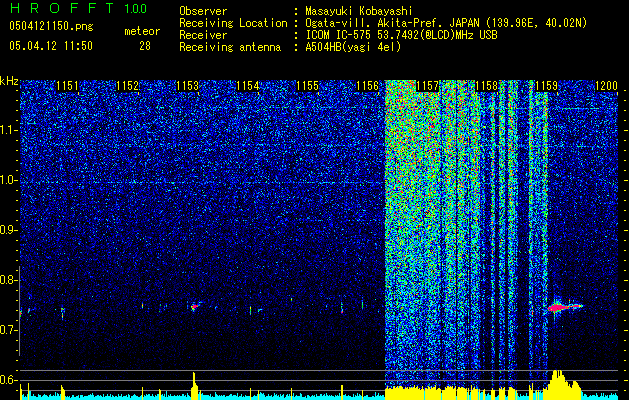This screenshot has height=400, width=629.
Task: Click the 0.7 frequency axis label
Action: (8, 330)
